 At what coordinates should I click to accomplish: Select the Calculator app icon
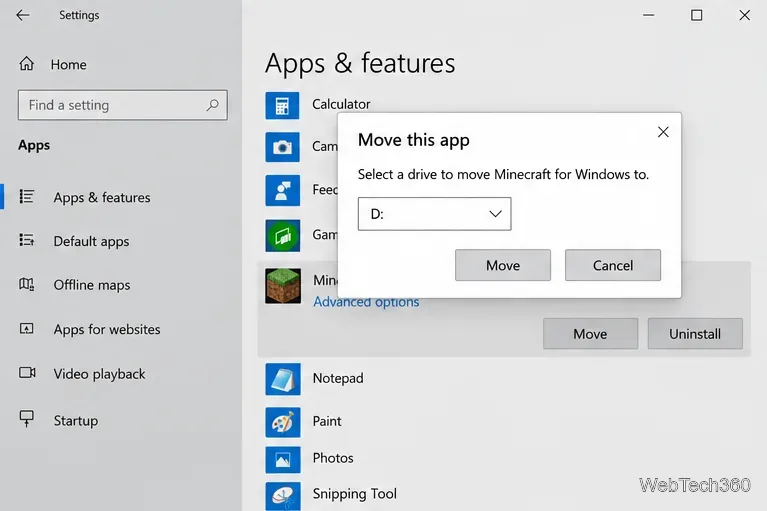click(x=282, y=106)
